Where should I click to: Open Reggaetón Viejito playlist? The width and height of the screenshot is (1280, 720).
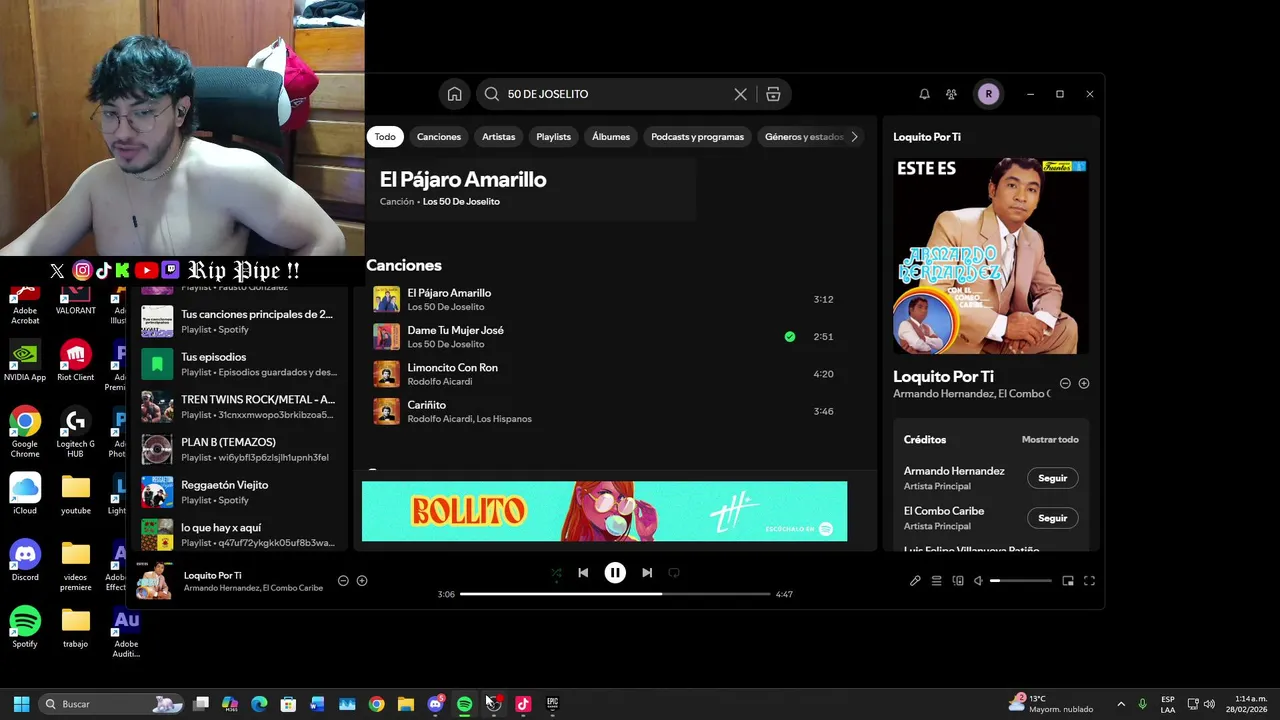(239, 492)
